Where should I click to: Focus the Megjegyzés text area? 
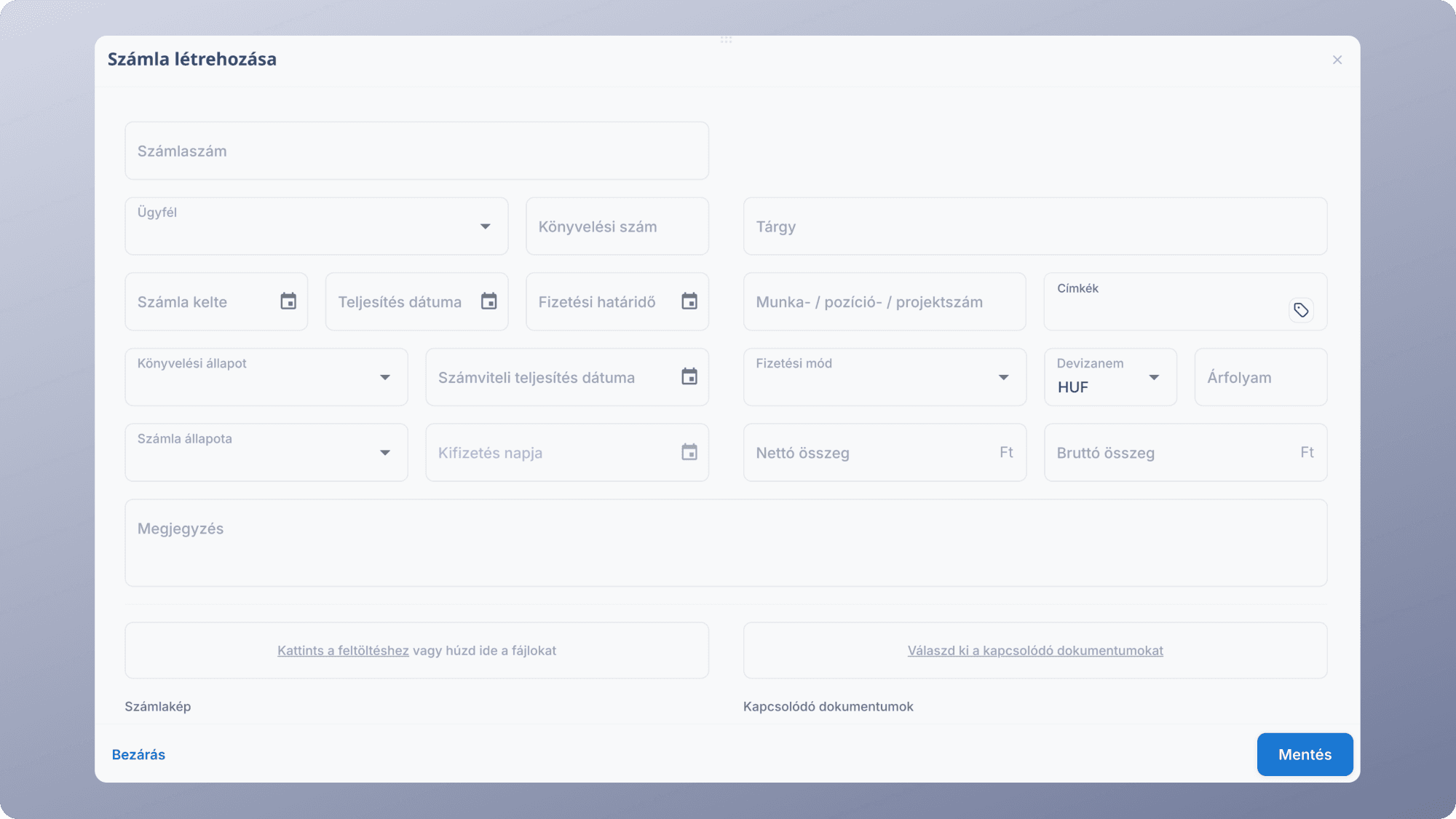726,543
